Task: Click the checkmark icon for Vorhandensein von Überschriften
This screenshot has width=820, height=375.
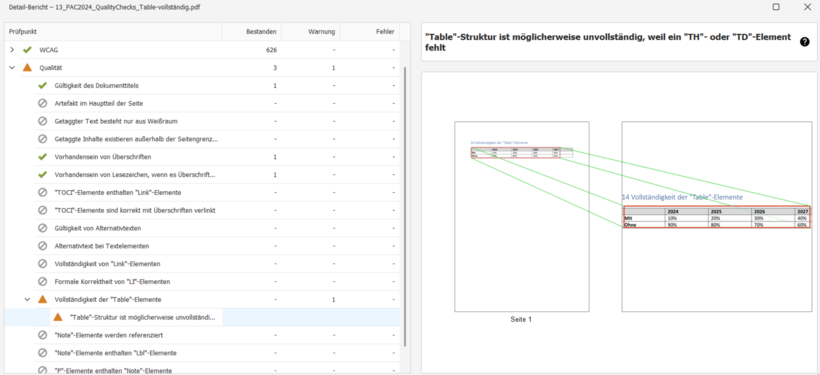Action: 43,156
